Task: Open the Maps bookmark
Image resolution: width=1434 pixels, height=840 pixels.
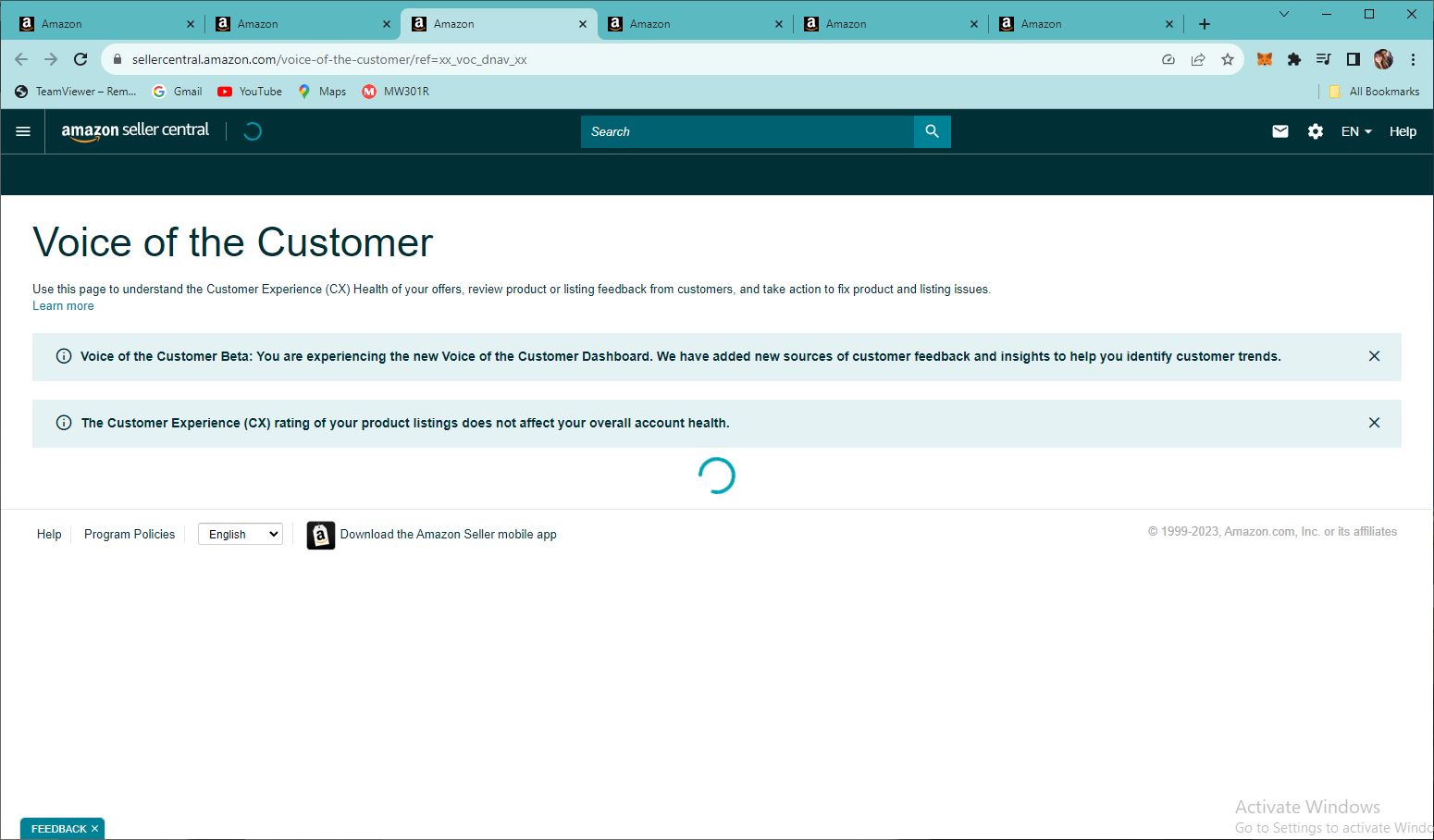Action: pyautogui.click(x=322, y=92)
